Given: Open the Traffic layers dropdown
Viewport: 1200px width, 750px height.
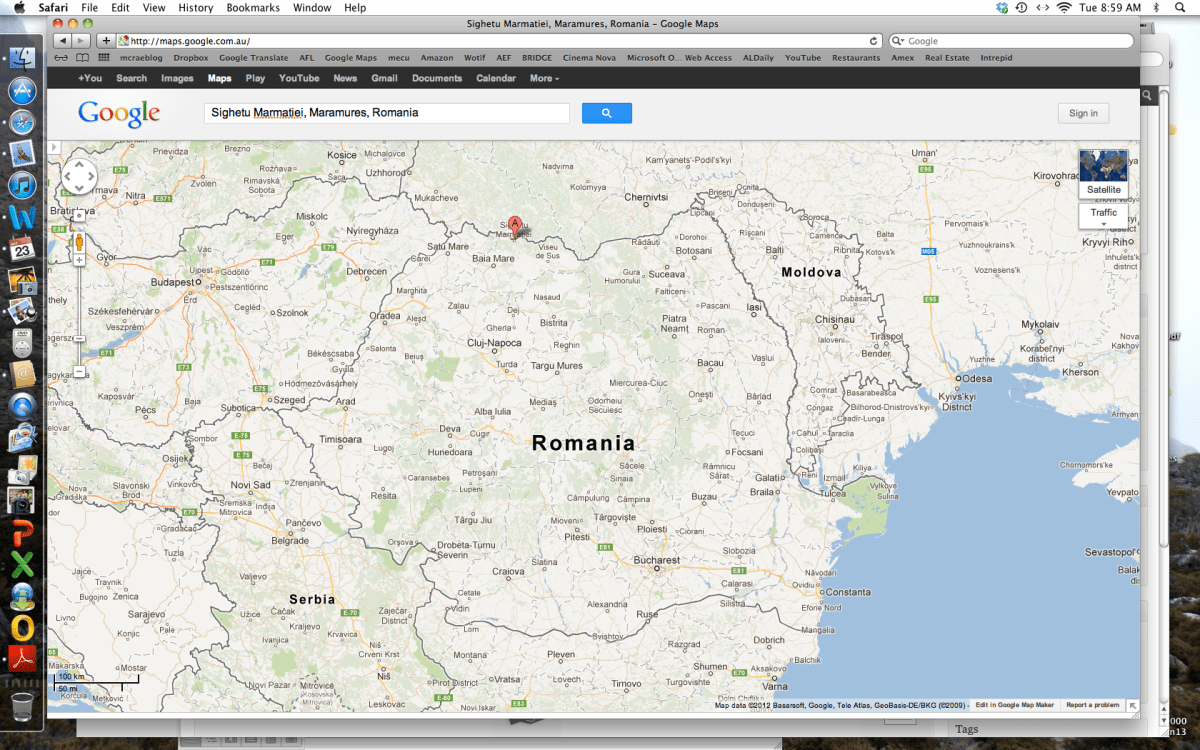Looking at the screenshot, I should 1103,214.
